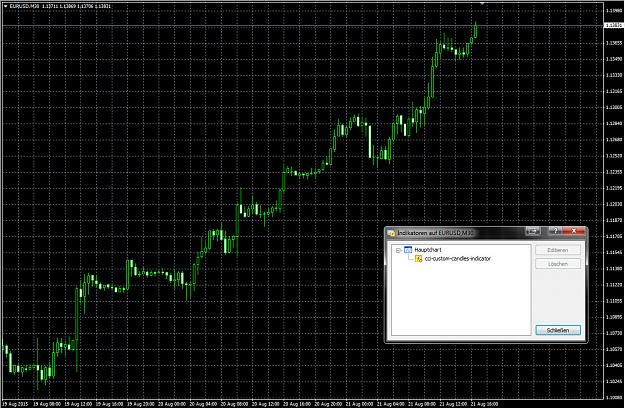Click the yellow indicator icon beside cci-custom-candles-indicator

click(x=418, y=259)
